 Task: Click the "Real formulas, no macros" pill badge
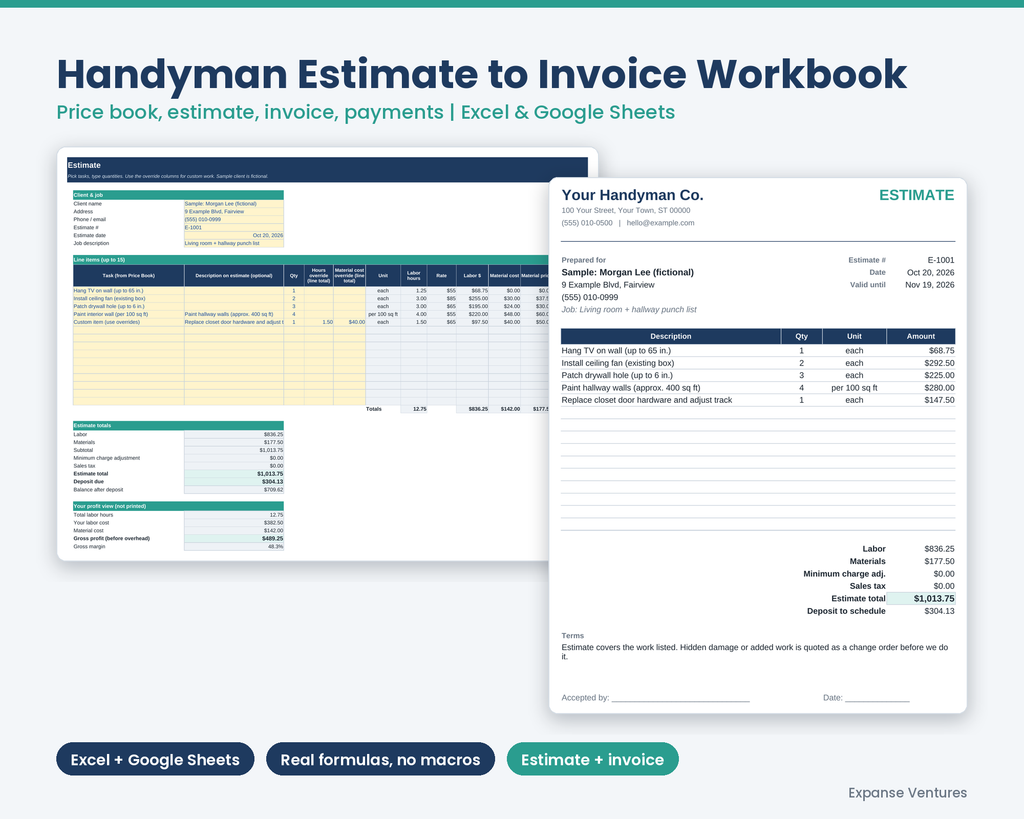point(380,759)
